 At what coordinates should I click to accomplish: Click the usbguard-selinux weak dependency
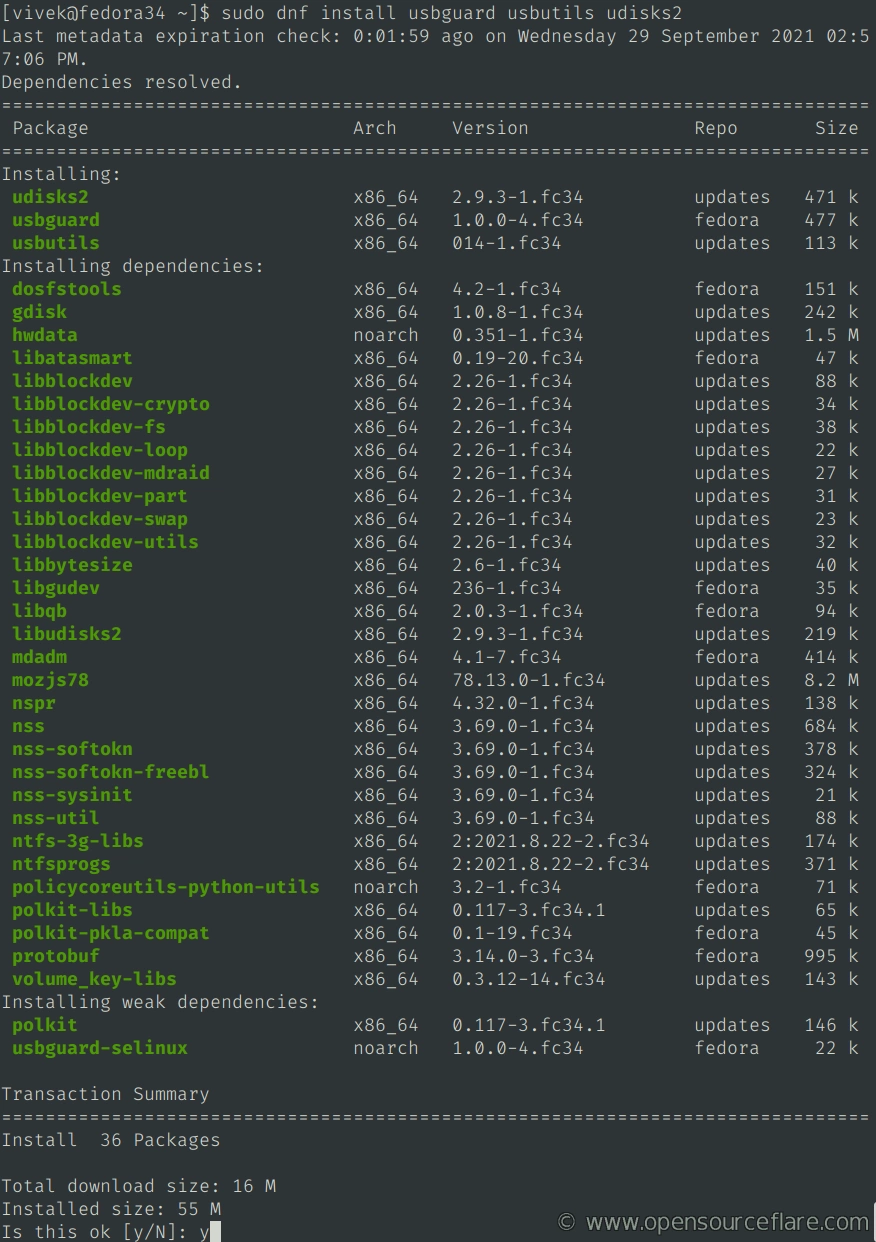point(100,1048)
